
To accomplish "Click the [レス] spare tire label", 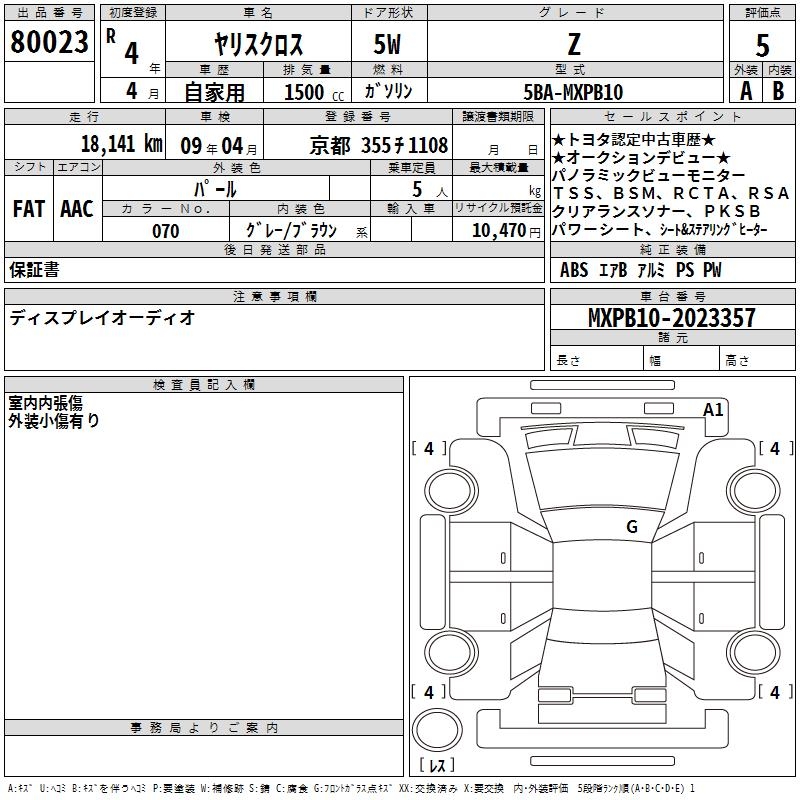I will [x=437, y=765].
